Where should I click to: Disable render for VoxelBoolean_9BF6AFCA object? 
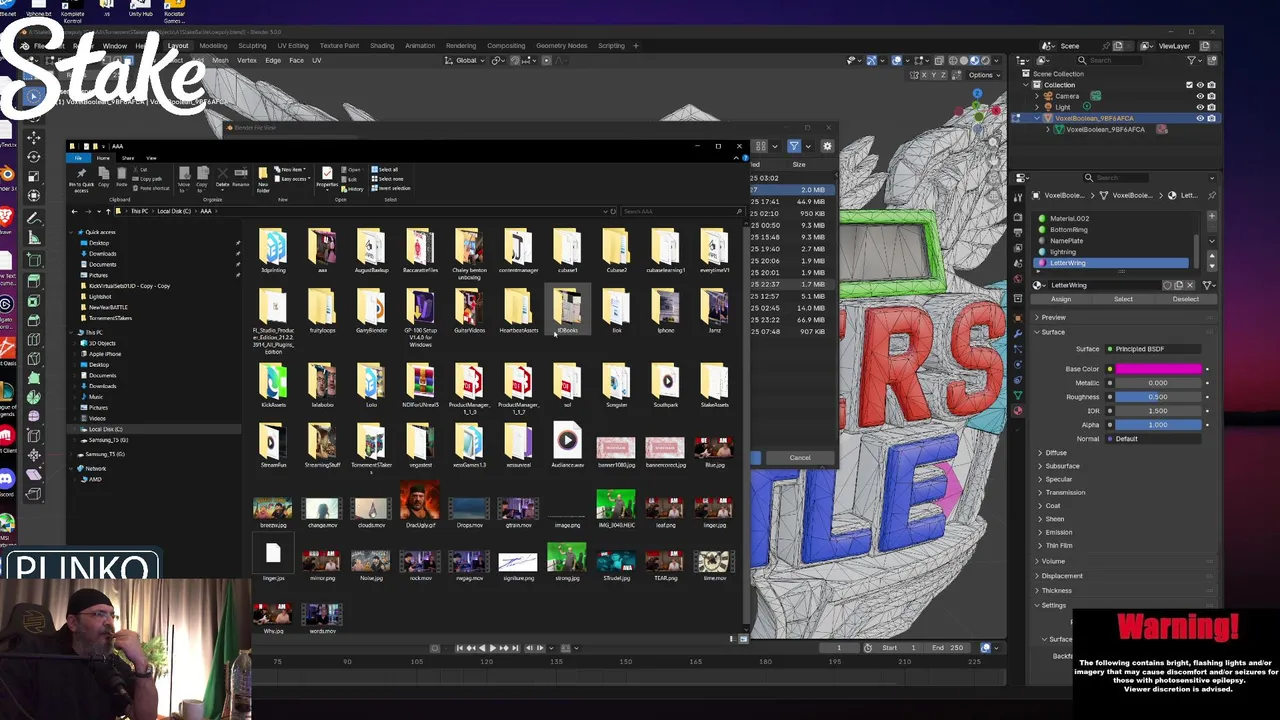pyautogui.click(x=1212, y=118)
